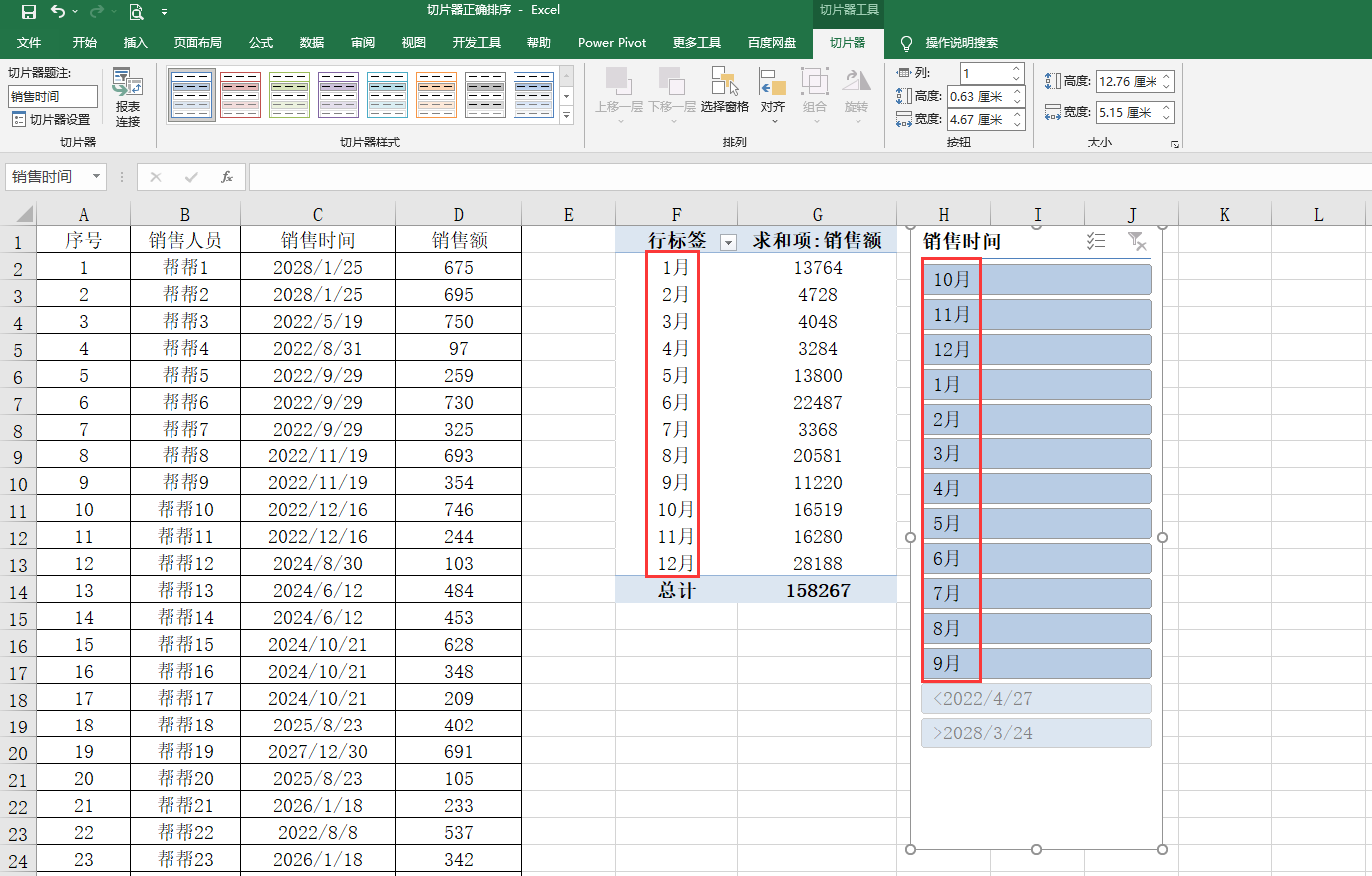This screenshot has height=876, width=1372.
Task: Select 6月 in the slicer
Action: pyautogui.click(x=1036, y=558)
